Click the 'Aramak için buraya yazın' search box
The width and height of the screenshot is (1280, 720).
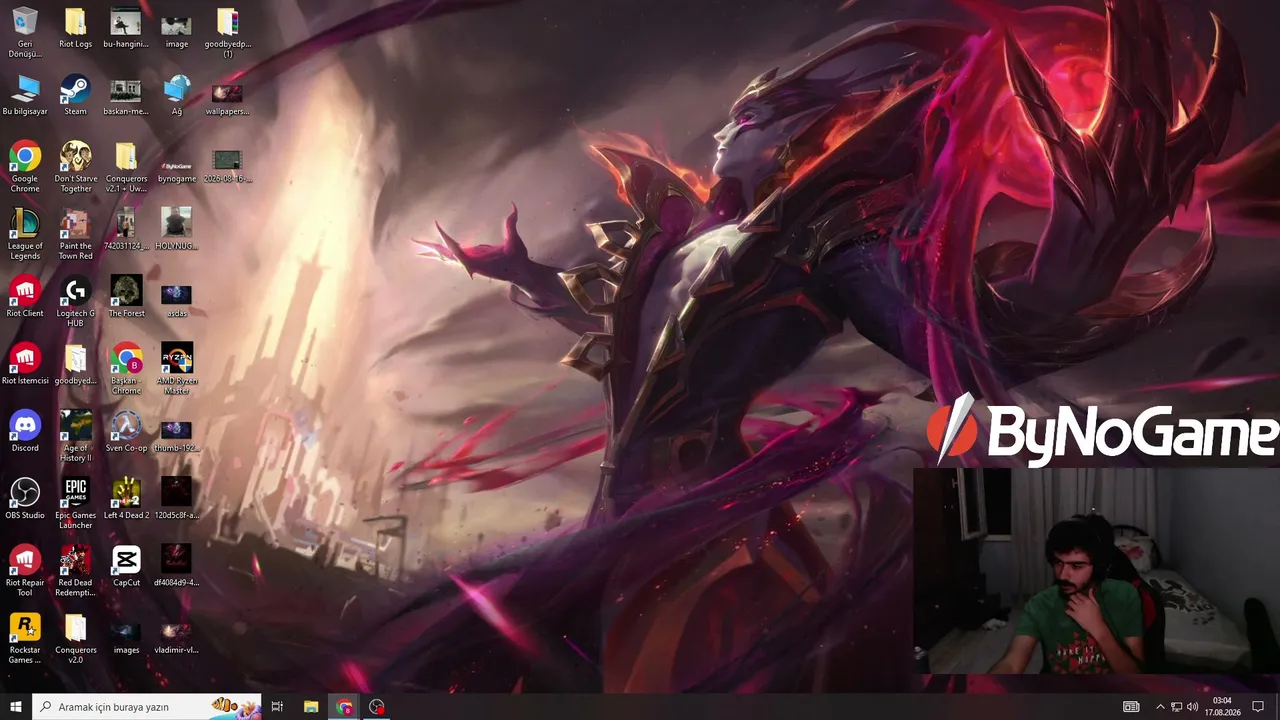click(147, 707)
